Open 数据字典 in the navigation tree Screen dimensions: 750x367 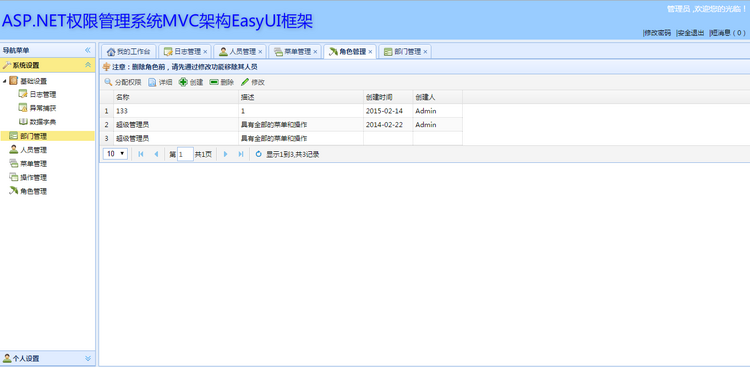point(43,122)
